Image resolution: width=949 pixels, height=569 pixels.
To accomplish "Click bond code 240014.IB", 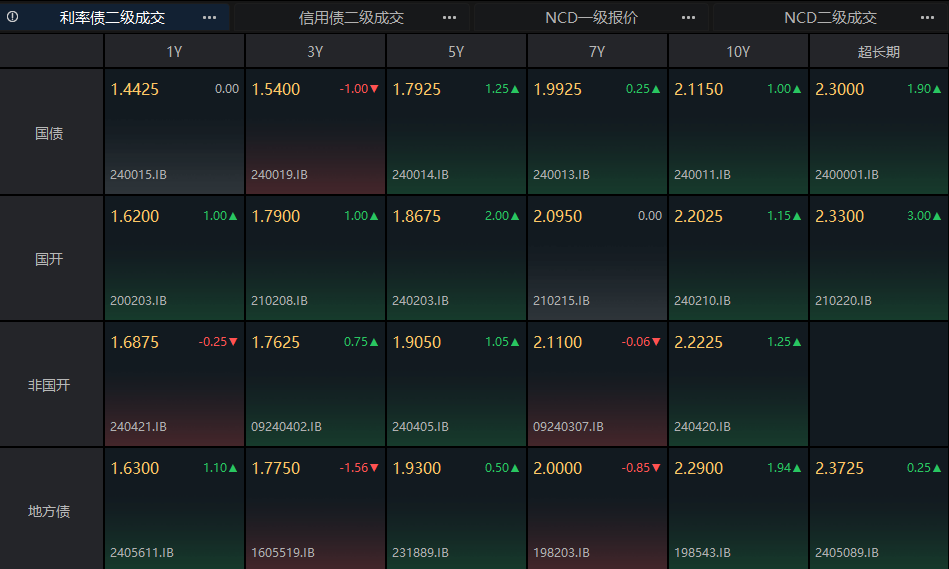I will pyautogui.click(x=420, y=174).
